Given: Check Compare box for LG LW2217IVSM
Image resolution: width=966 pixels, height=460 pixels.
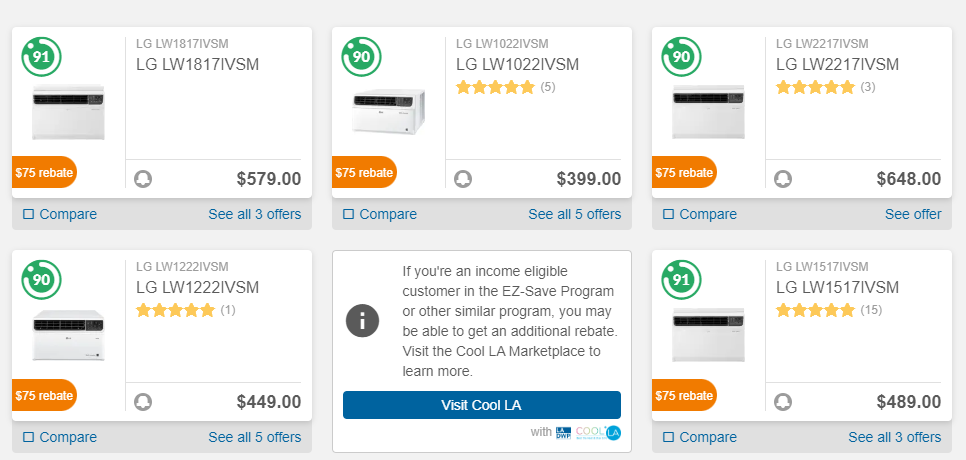Looking at the screenshot, I should [668, 214].
